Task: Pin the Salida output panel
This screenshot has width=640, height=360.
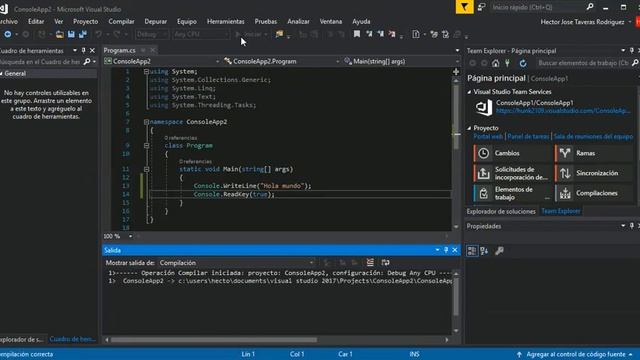Action: point(446,250)
